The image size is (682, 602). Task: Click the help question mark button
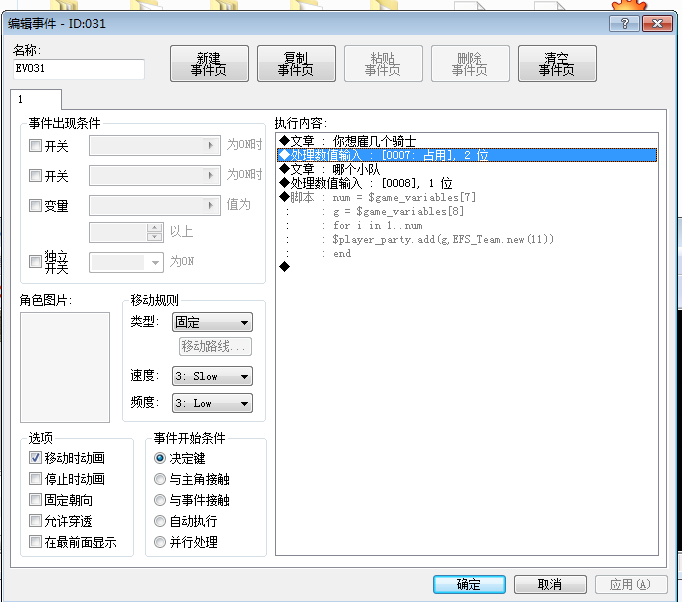[624, 23]
